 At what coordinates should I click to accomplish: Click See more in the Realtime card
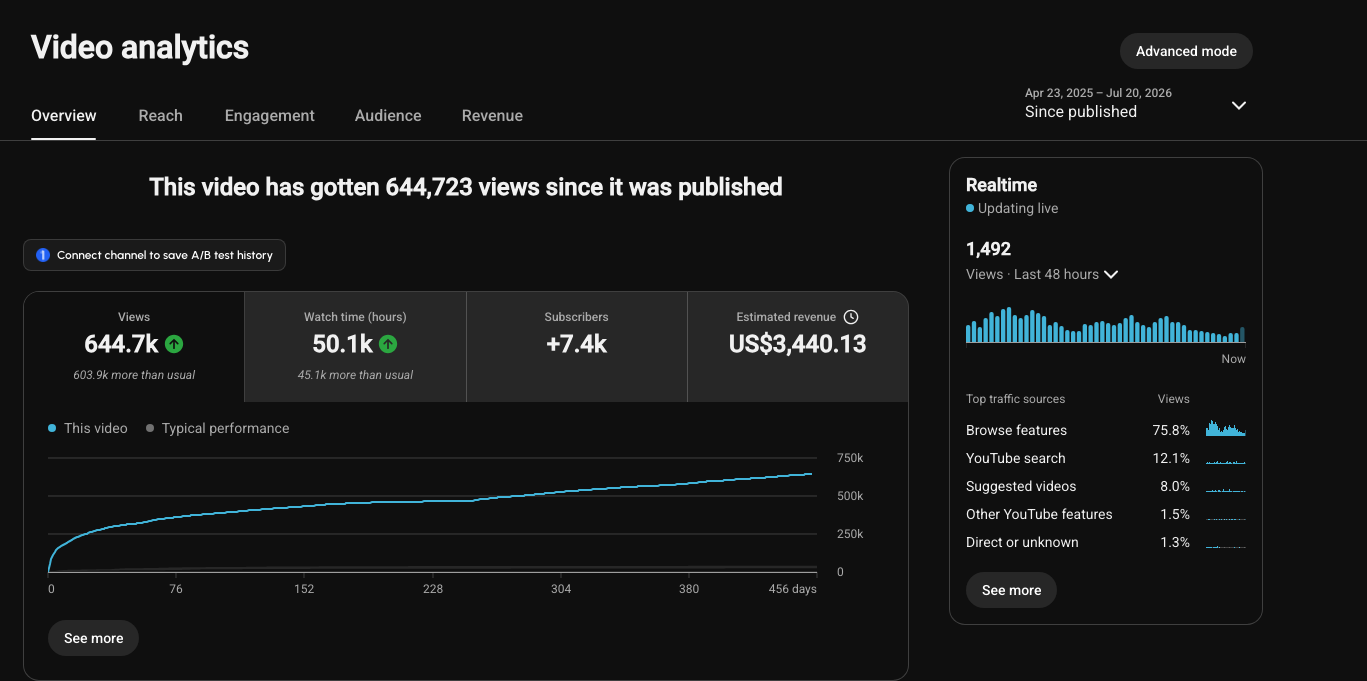[x=1012, y=590]
